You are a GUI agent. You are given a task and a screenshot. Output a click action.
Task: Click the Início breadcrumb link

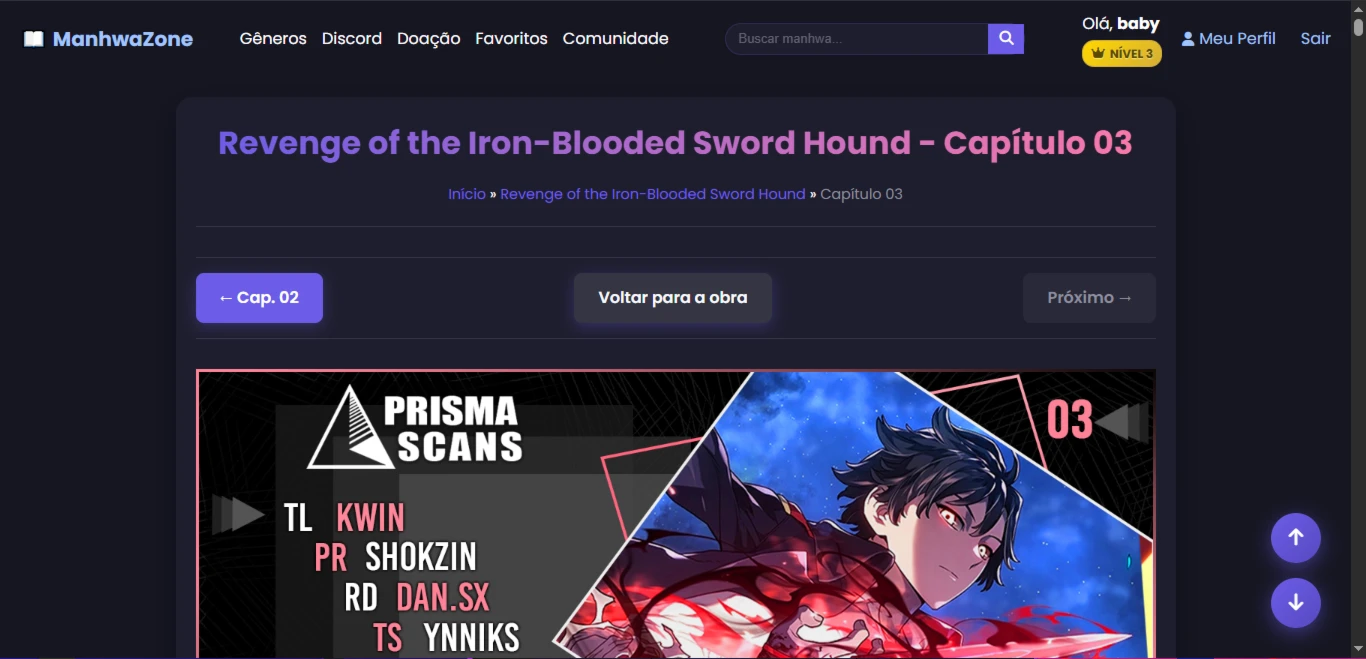(x=467, y=194)
